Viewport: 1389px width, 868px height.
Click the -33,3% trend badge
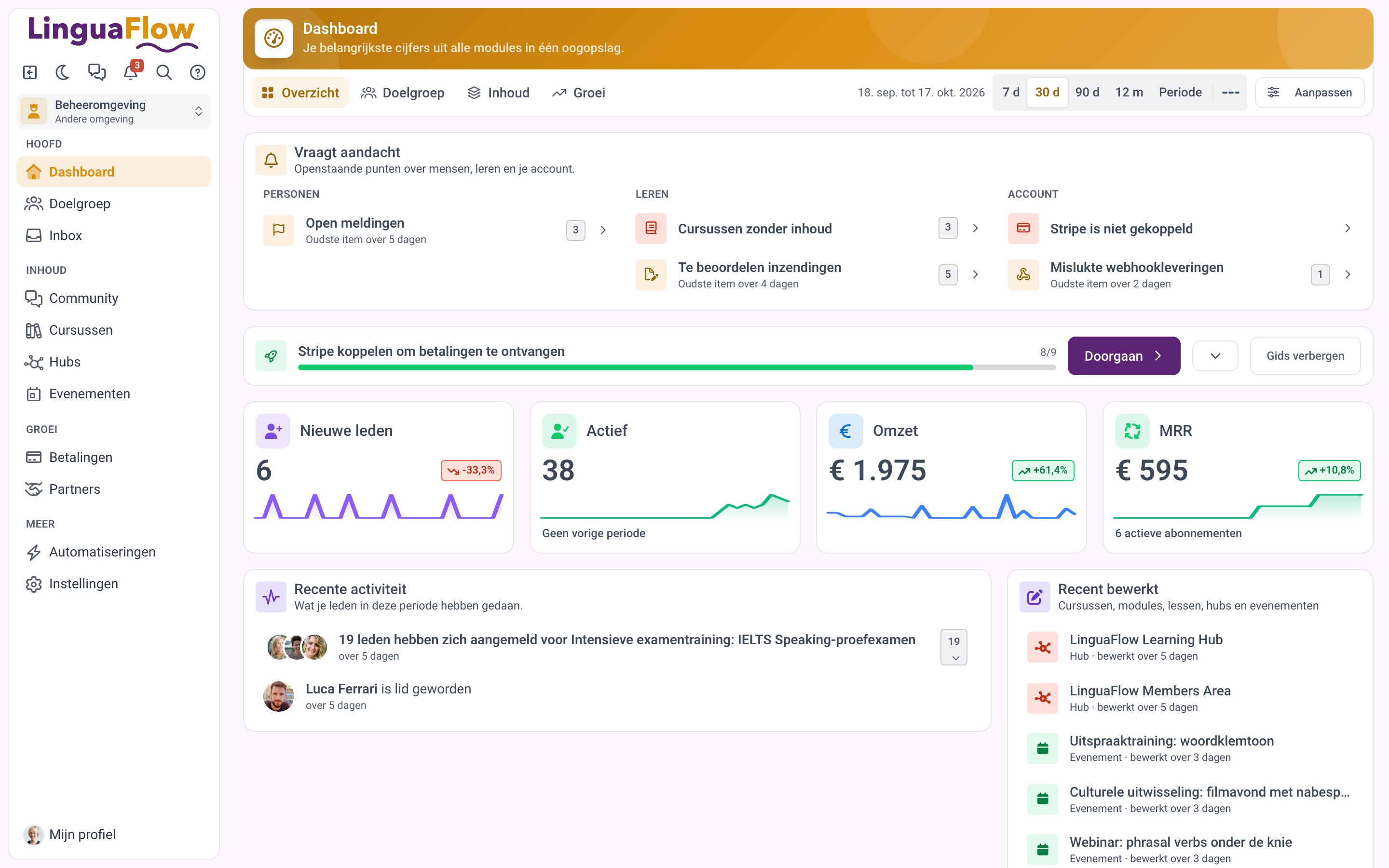(471, 471)
